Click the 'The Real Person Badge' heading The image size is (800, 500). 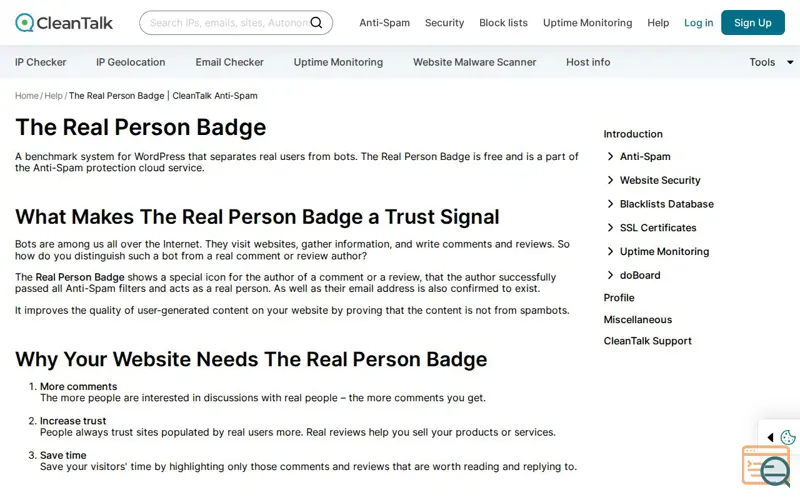click(141, 127)
